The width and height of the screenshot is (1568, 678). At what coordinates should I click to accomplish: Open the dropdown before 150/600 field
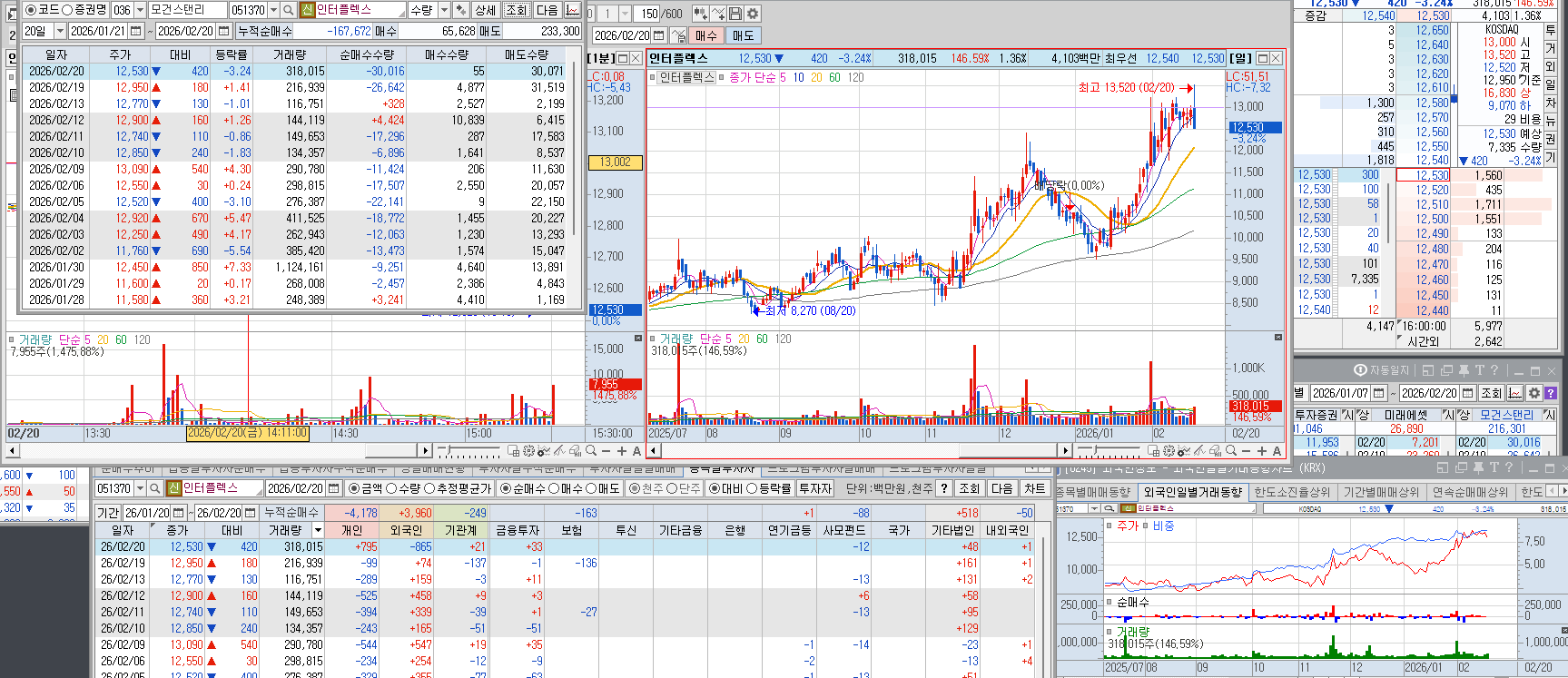pyautogui.click(x=626, y=14)
